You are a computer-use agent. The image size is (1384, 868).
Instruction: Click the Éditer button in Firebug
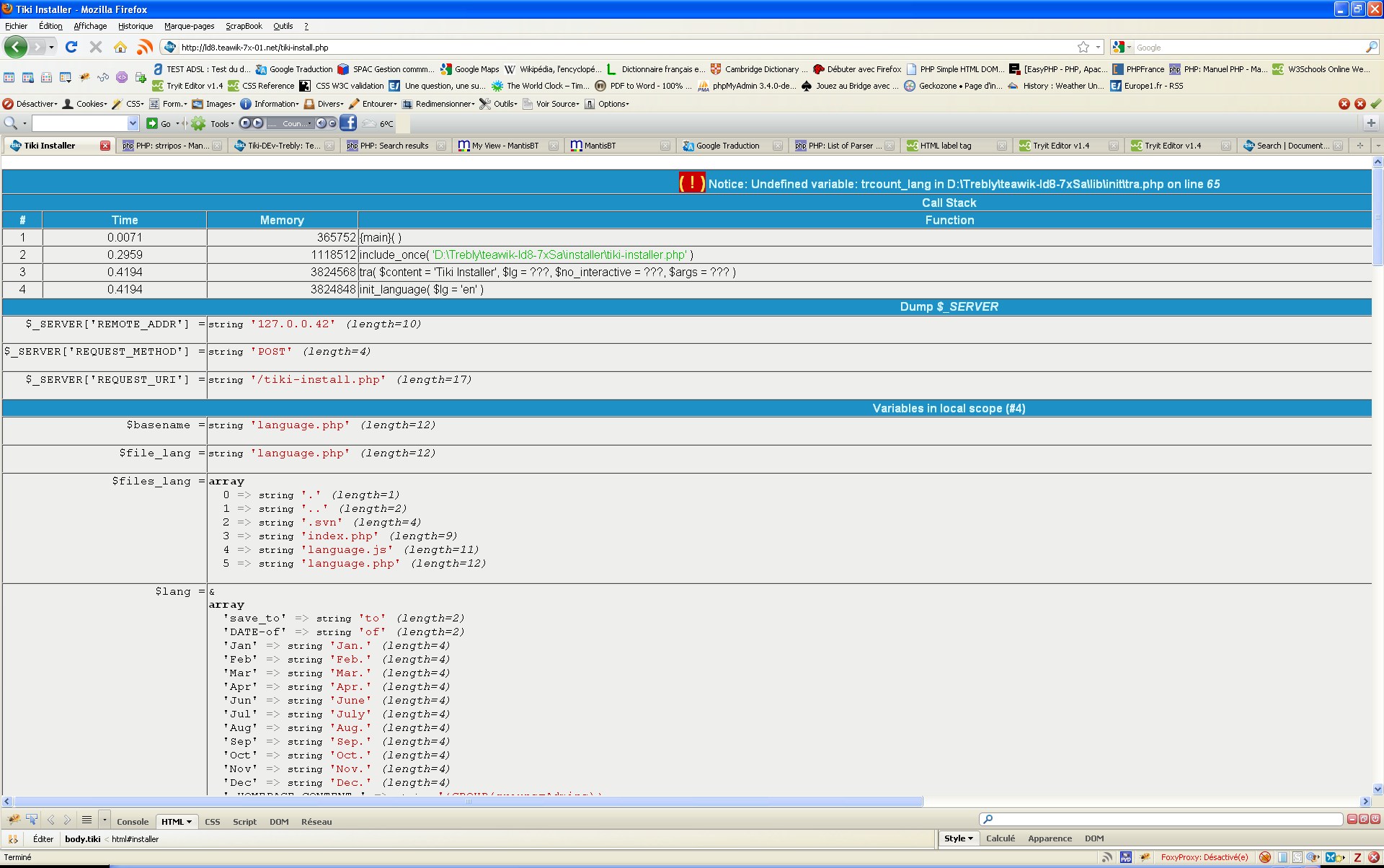(x=43, y=839)
